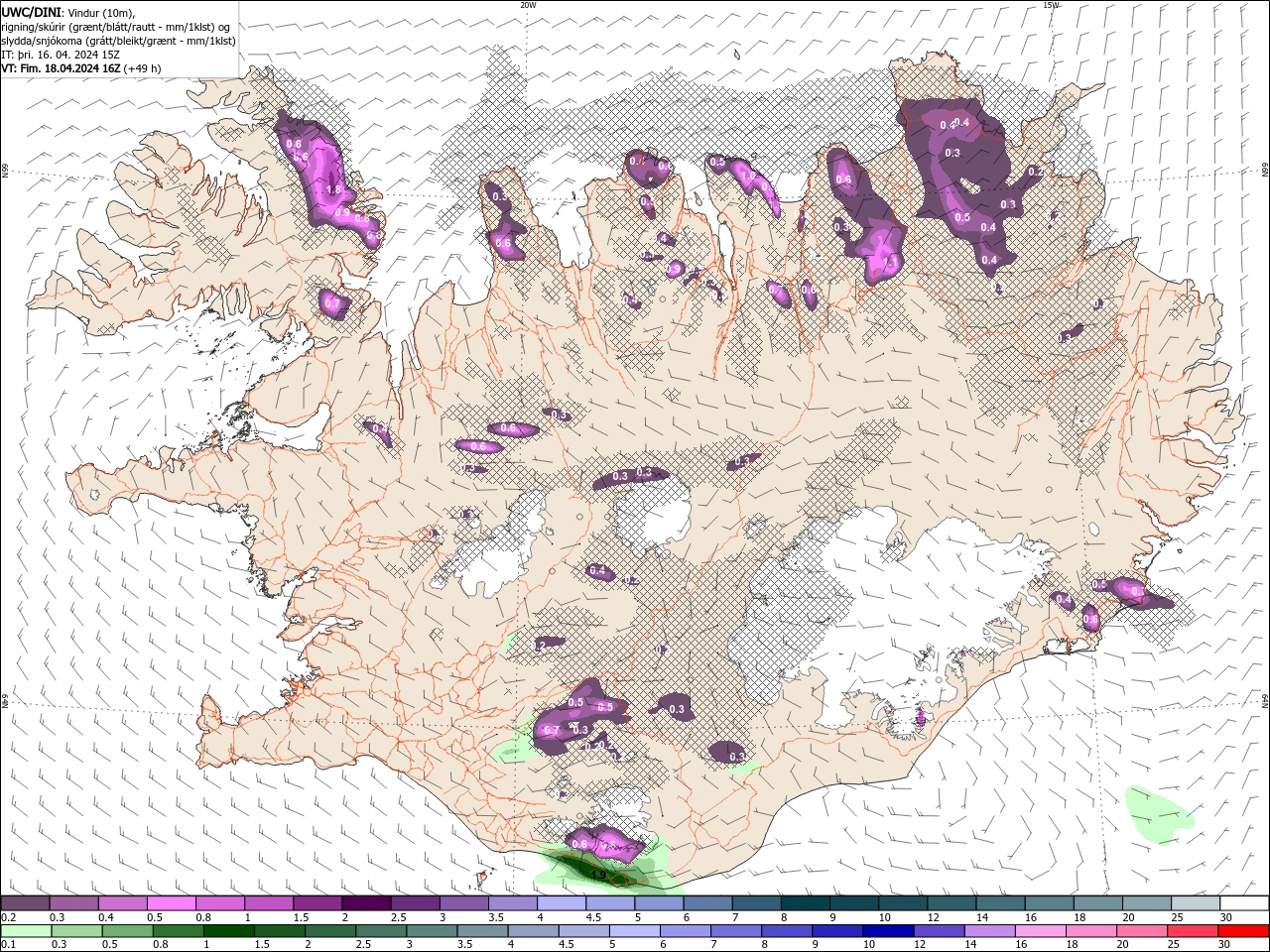The image size is (1270, 952).
Task: Select darkest green rain swatch between 1 and 1.5
Action: tap(228, 931)
